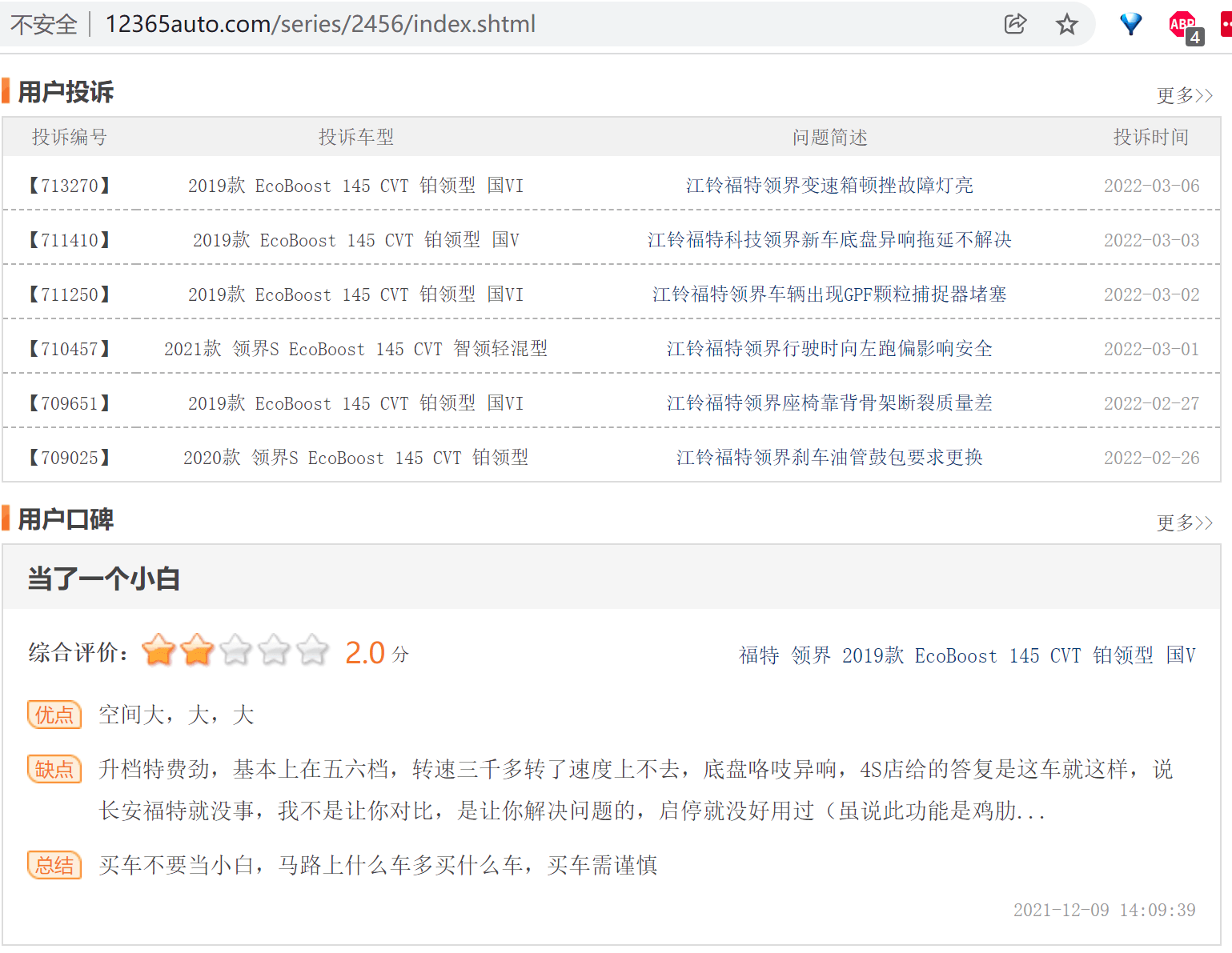Open 江铃福特领界行驶时向左跑偏影响安全 complaint

point(830,349)
